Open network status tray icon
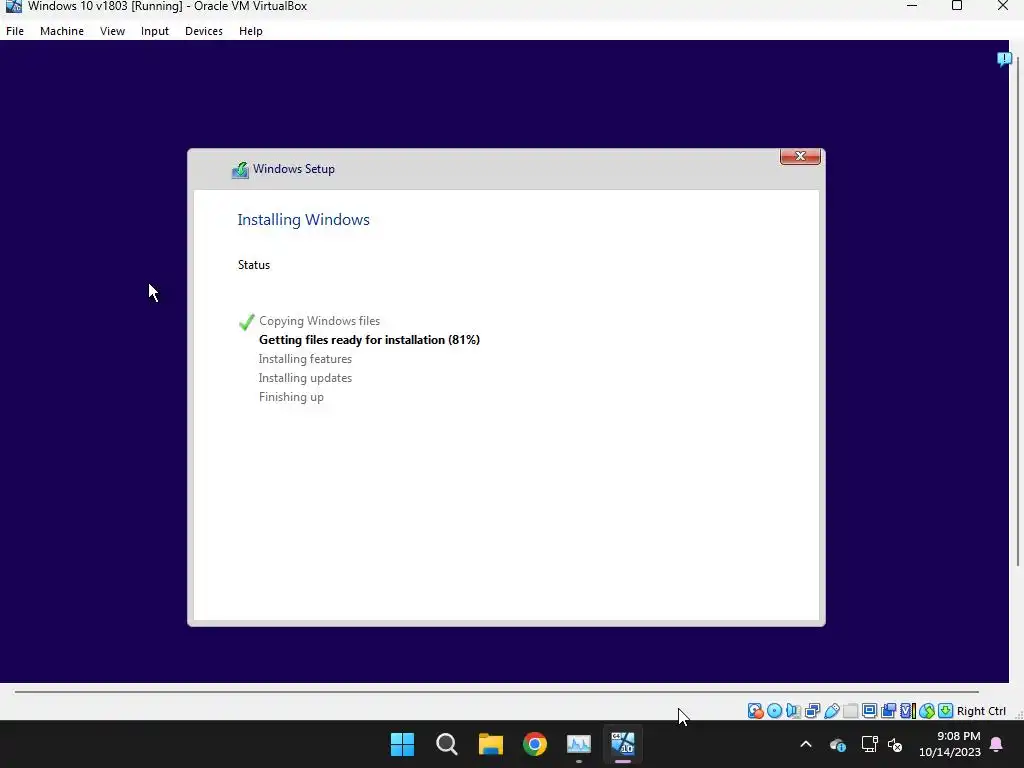The height and width of the screenshot is (768, 1024). [869, 744]
